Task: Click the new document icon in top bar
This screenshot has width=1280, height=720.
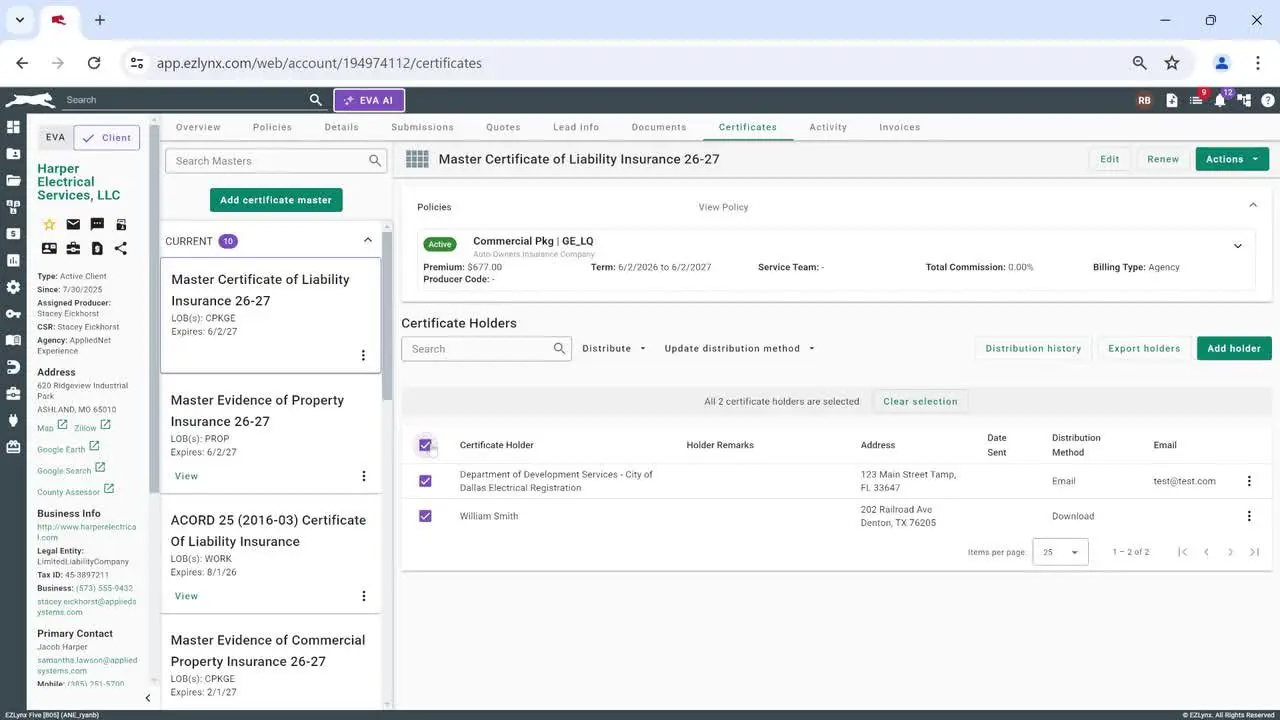Action: tap(1172, 100)
